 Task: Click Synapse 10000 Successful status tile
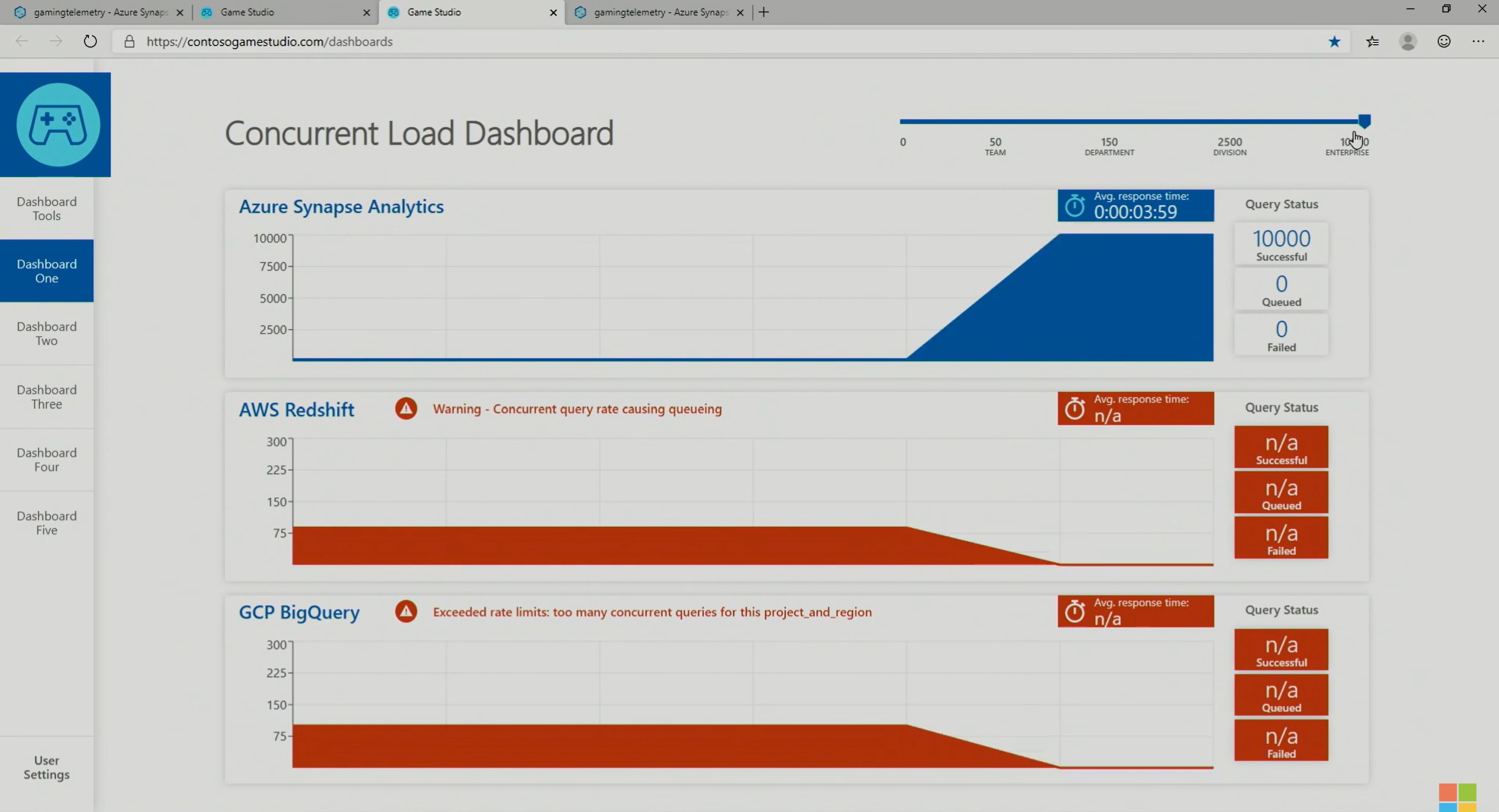coord(1281,244)
